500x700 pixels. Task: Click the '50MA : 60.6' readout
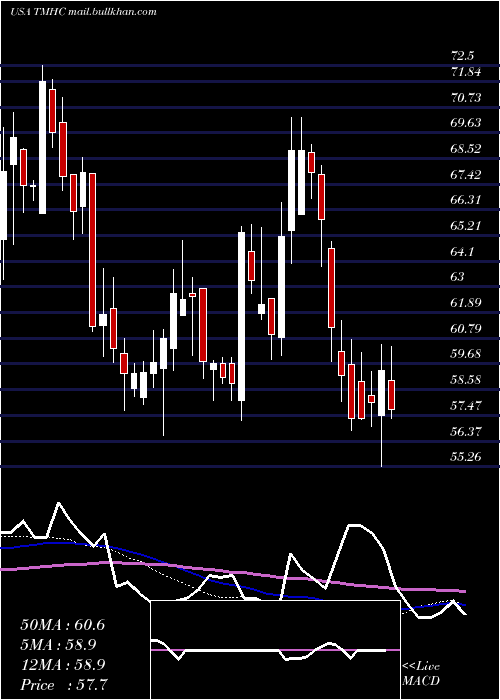pos(63,625)
